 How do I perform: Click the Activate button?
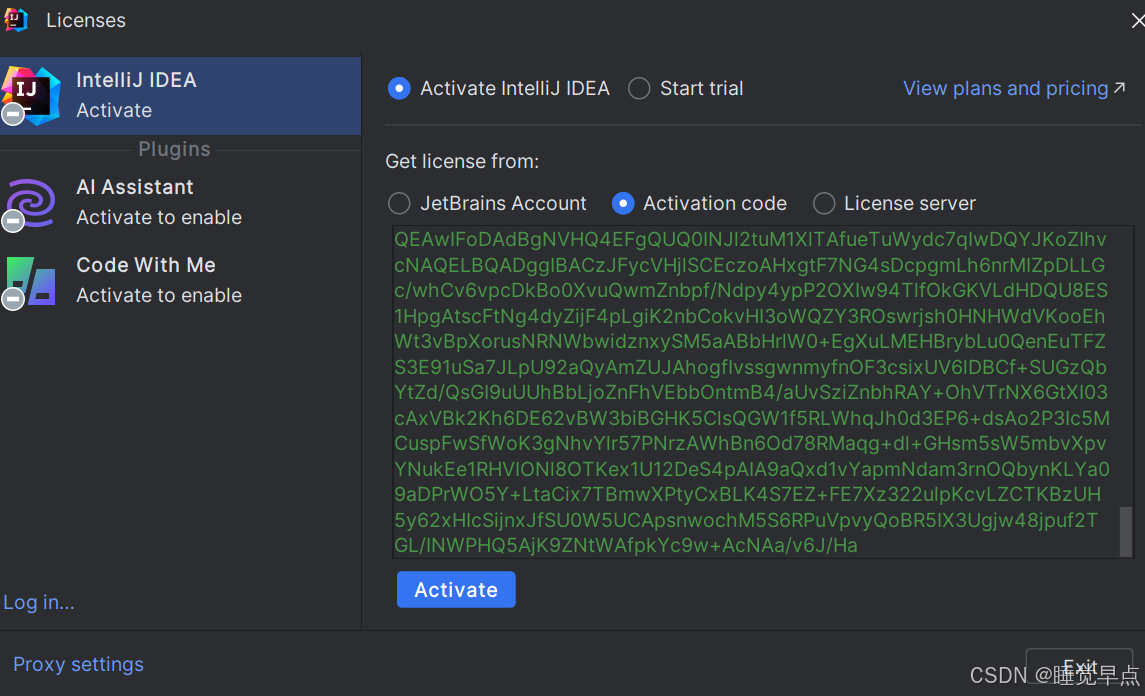click(x=456, y=589)
